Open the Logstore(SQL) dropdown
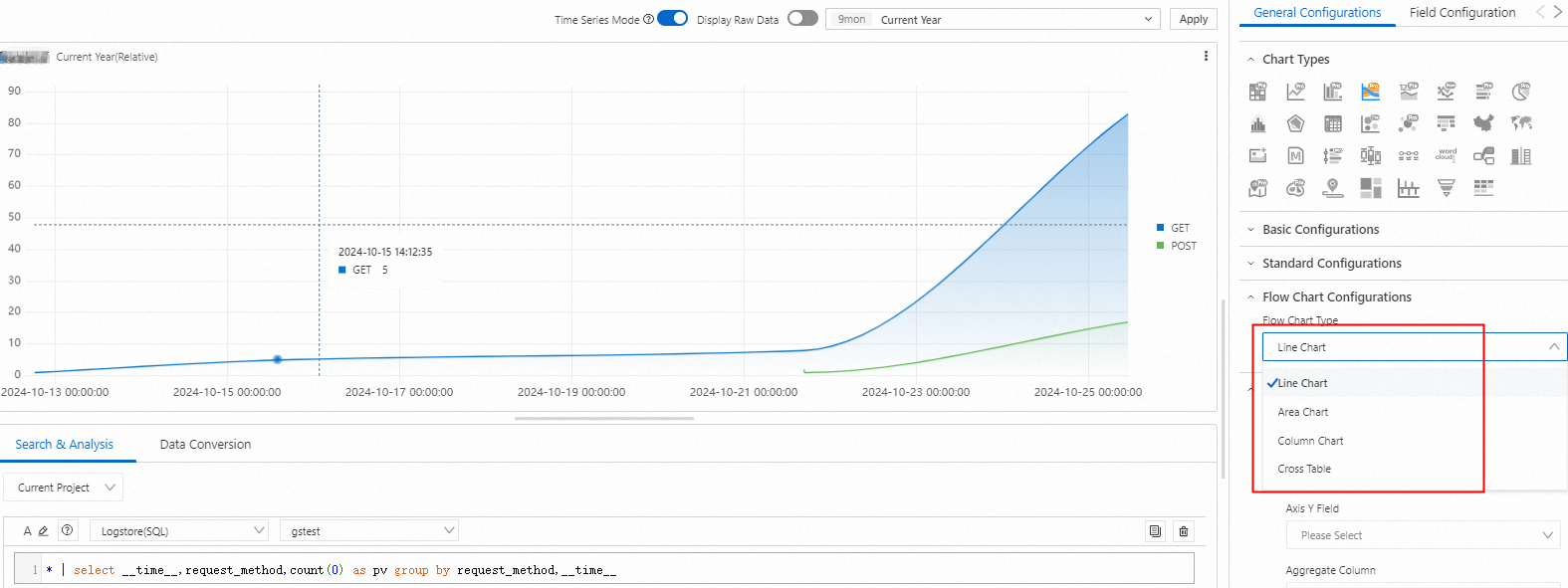 point(179,531)
